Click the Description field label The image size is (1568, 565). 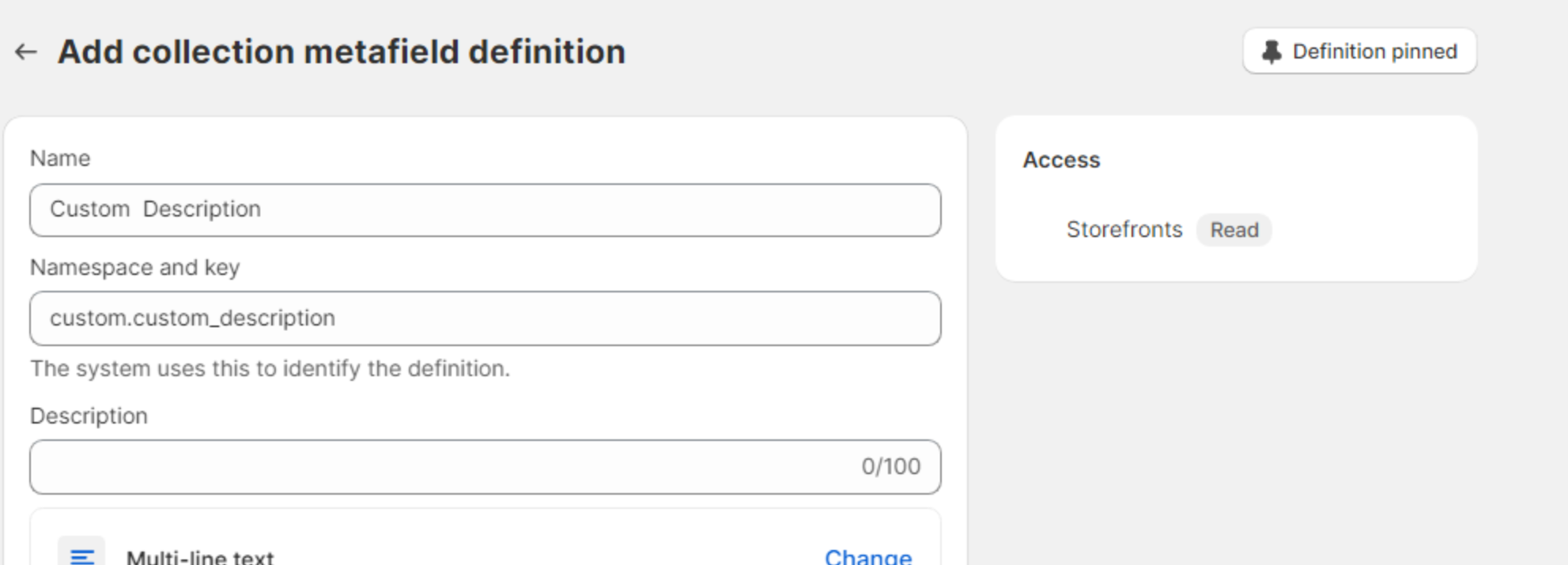tap(89, 416)
